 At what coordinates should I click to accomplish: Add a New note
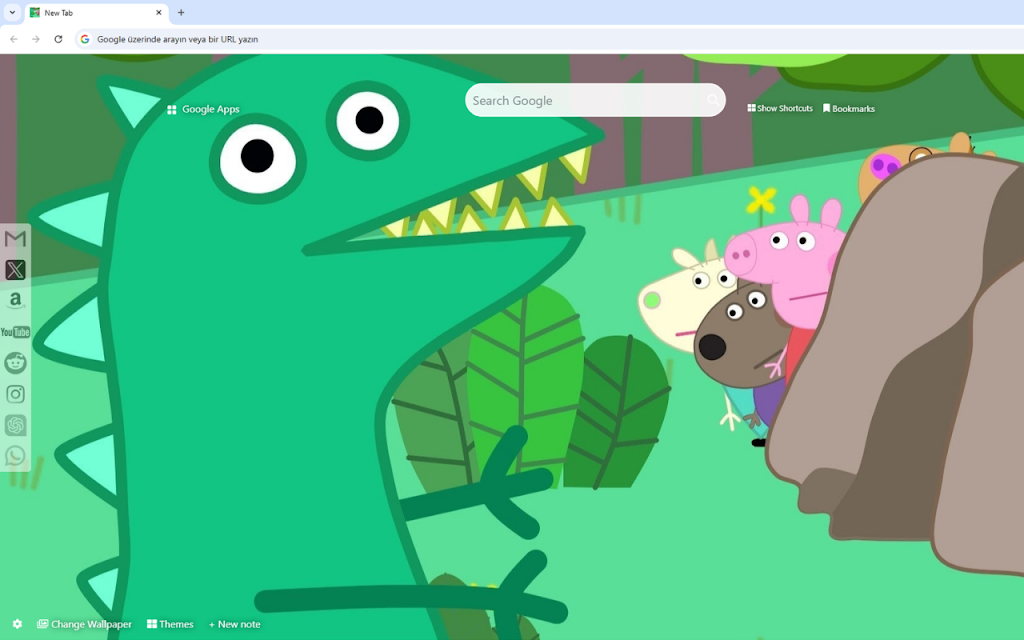(x=234, y=624)
